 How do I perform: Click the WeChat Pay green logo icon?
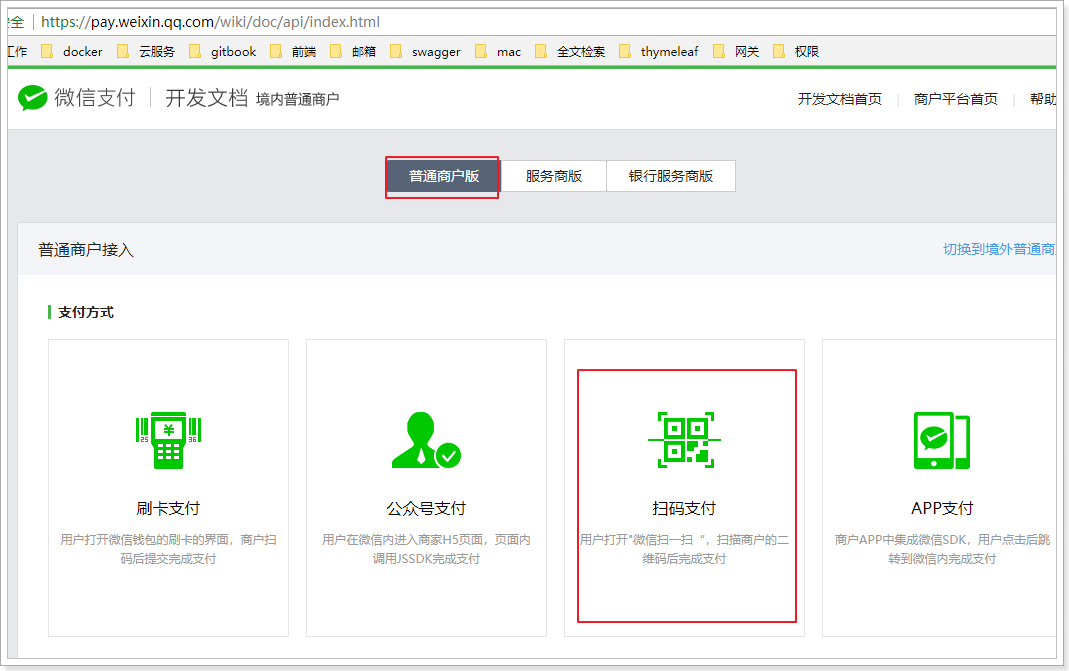coord(33,98)
